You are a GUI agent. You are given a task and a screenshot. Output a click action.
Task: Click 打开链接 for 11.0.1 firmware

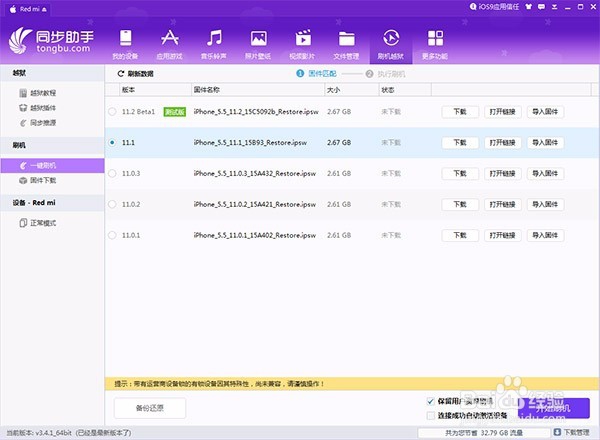pyautogui.click(x=502, y=235)
